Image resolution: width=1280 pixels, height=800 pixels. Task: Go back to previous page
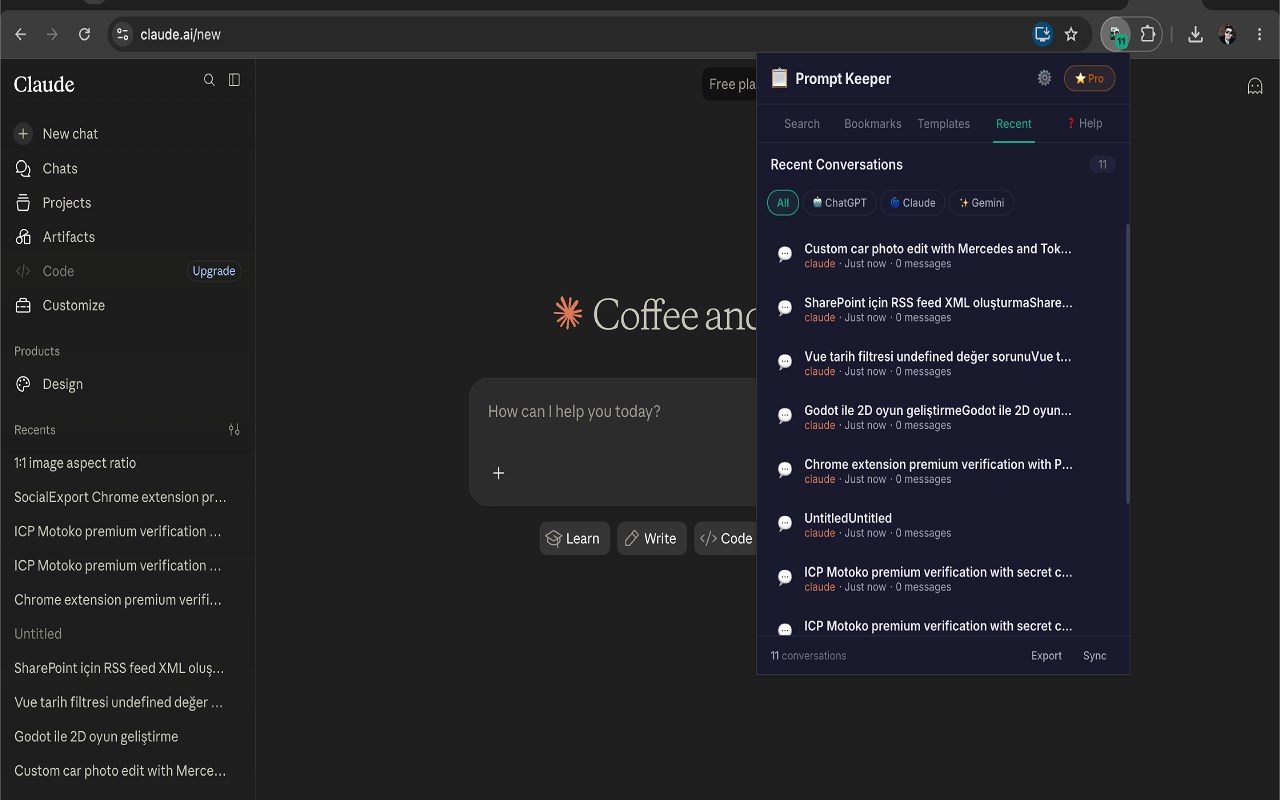[21, 34]
